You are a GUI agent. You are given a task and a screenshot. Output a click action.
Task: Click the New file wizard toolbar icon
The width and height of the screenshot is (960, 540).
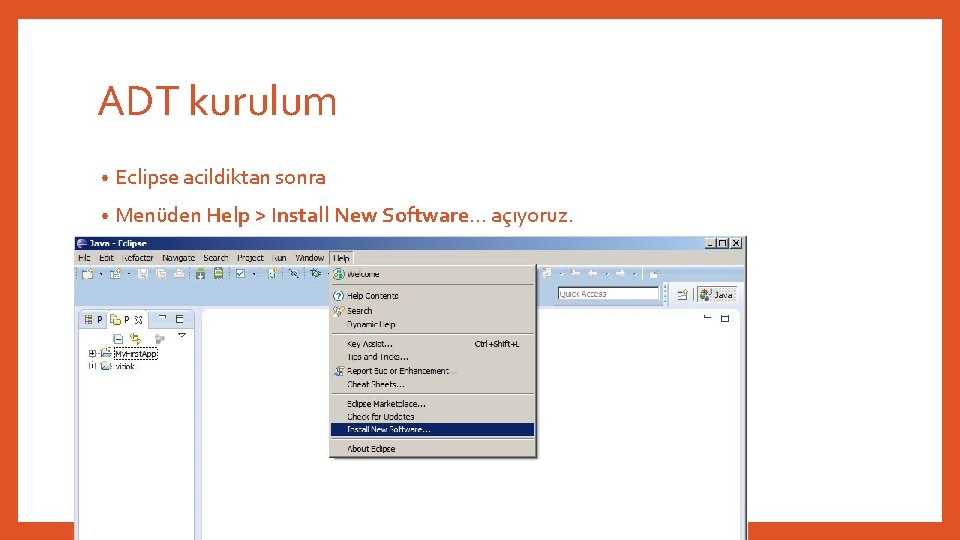point(88,274)
